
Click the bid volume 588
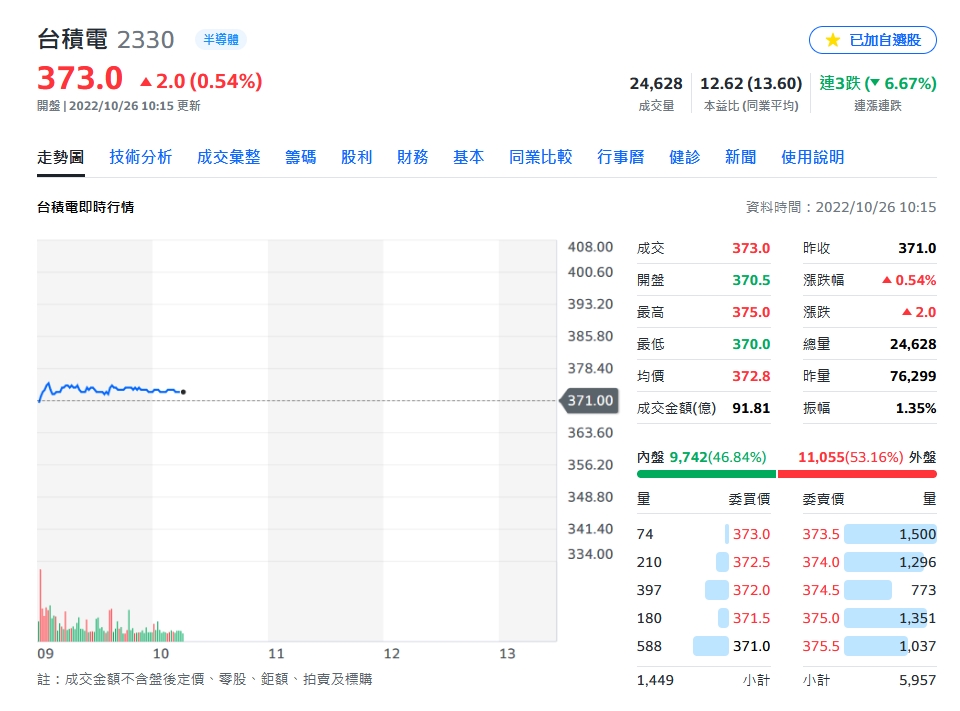point(649,646)
